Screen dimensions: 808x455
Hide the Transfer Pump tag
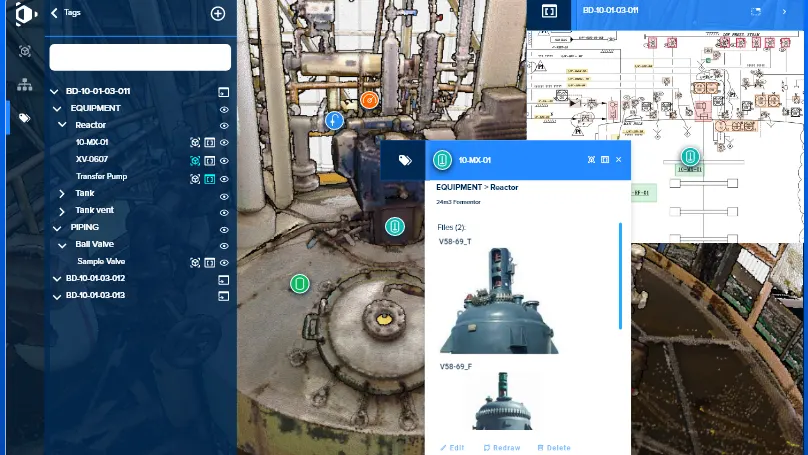click(224, 179)
